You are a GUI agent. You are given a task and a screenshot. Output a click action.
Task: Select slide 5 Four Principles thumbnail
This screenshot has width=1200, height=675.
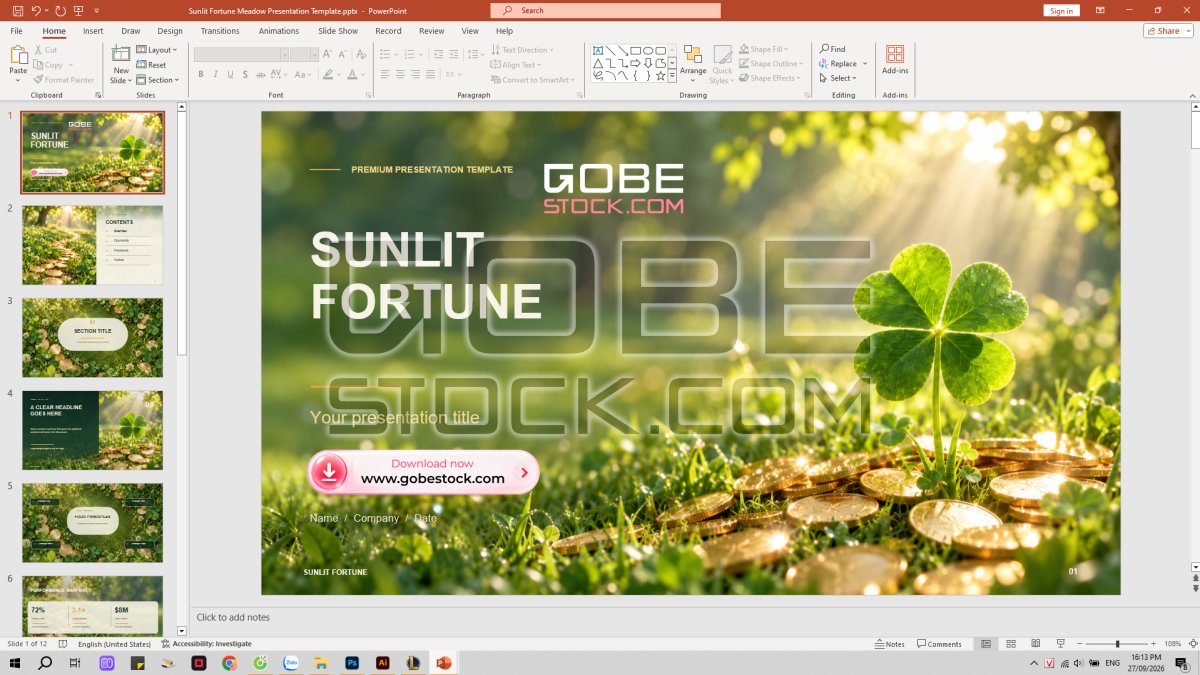(x=92, y=523)
